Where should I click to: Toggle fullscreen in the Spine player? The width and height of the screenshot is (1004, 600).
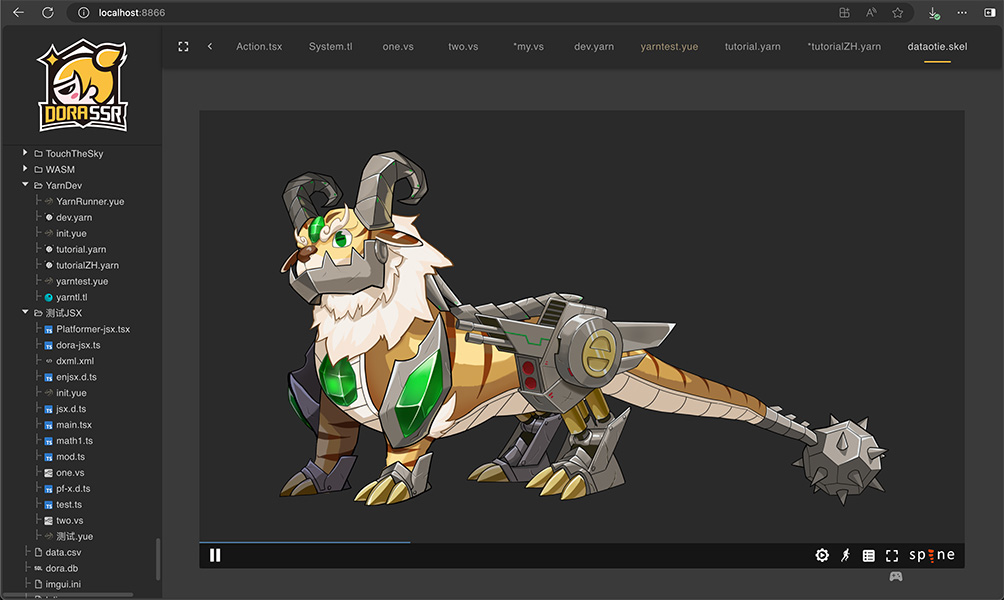point(891,555)
